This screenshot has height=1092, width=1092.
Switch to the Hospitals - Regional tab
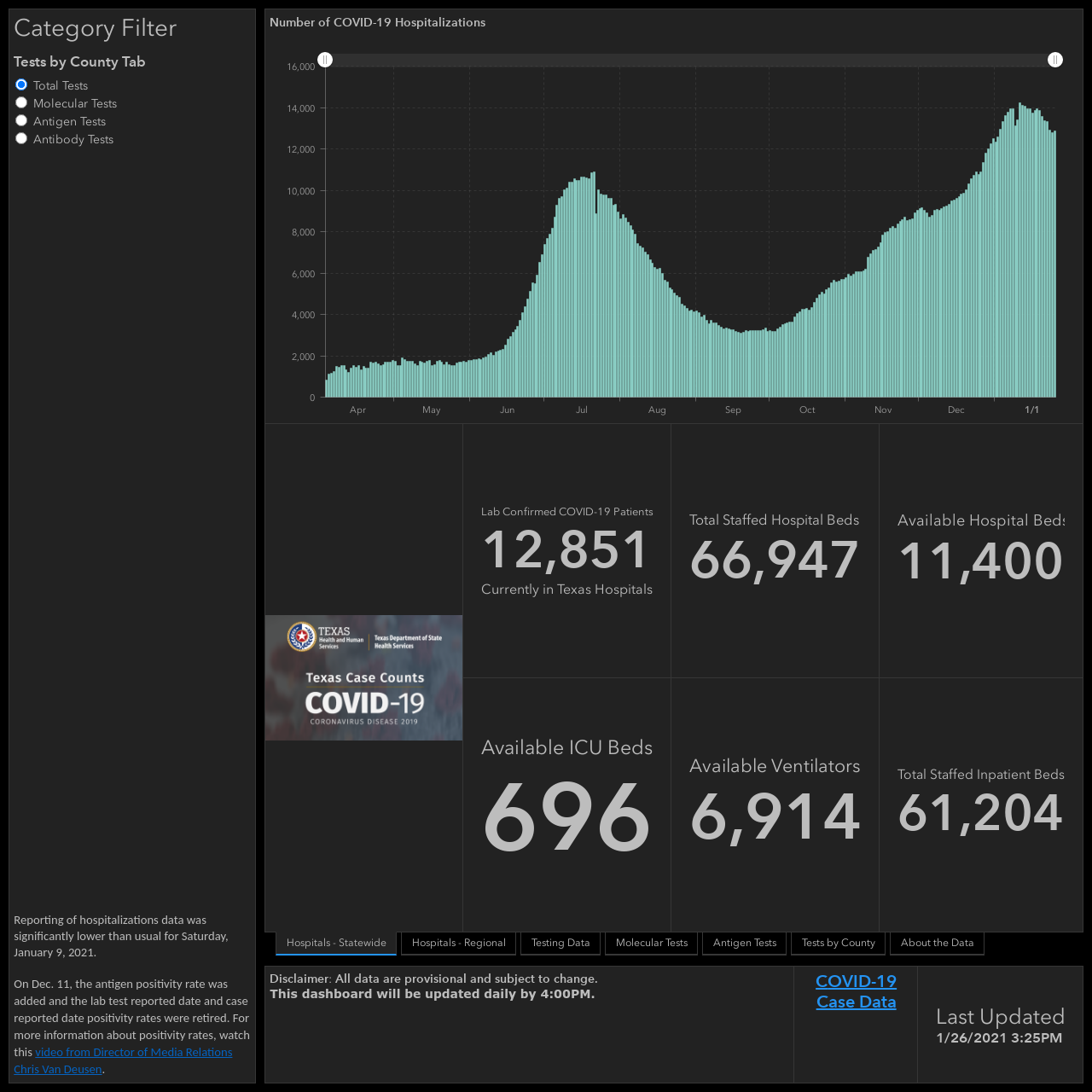(x=458, y=943)
